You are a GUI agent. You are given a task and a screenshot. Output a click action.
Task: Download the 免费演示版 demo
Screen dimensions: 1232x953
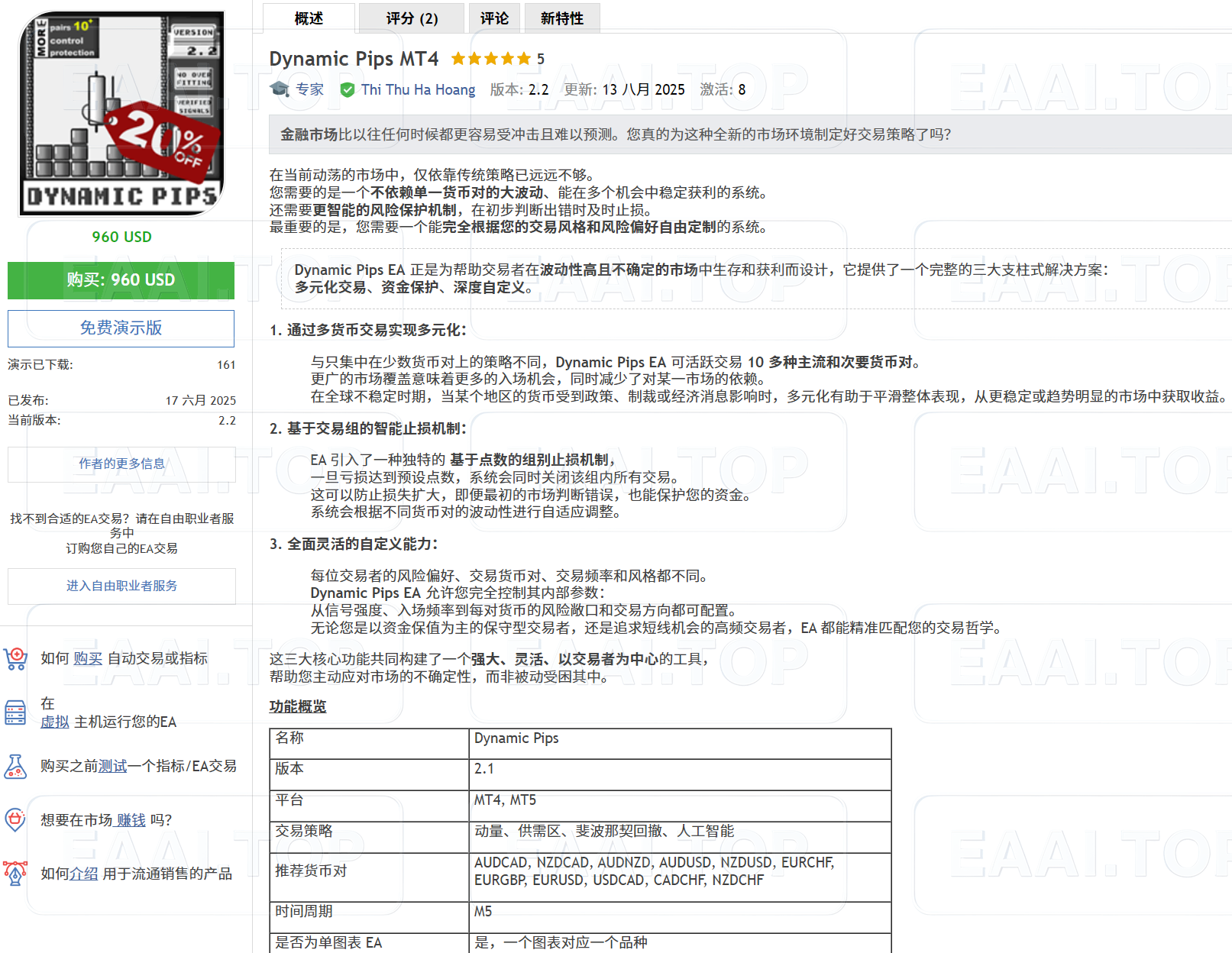(121, 328)
